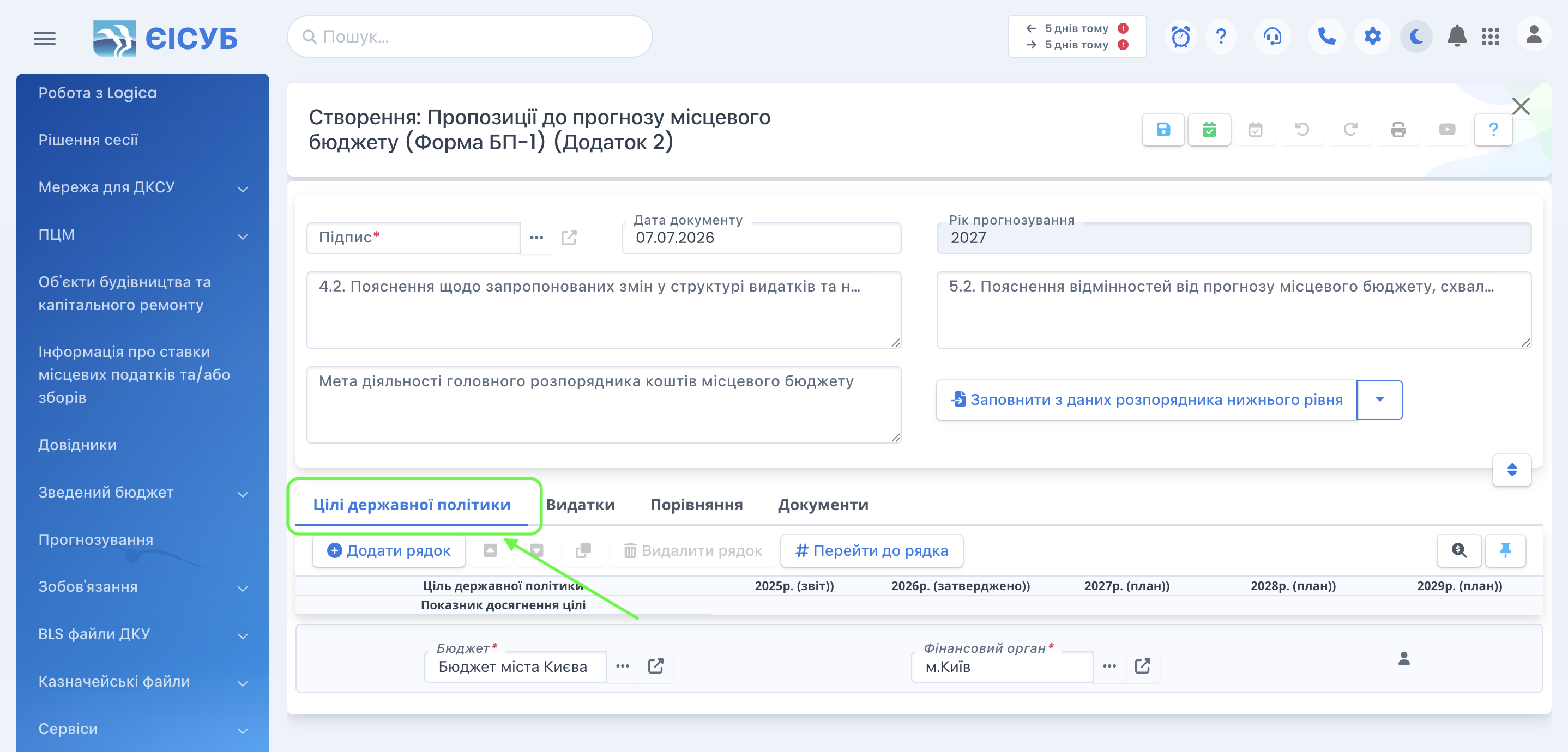
Task: Click the ЄІСУБ logo
Action: [165, 38]
